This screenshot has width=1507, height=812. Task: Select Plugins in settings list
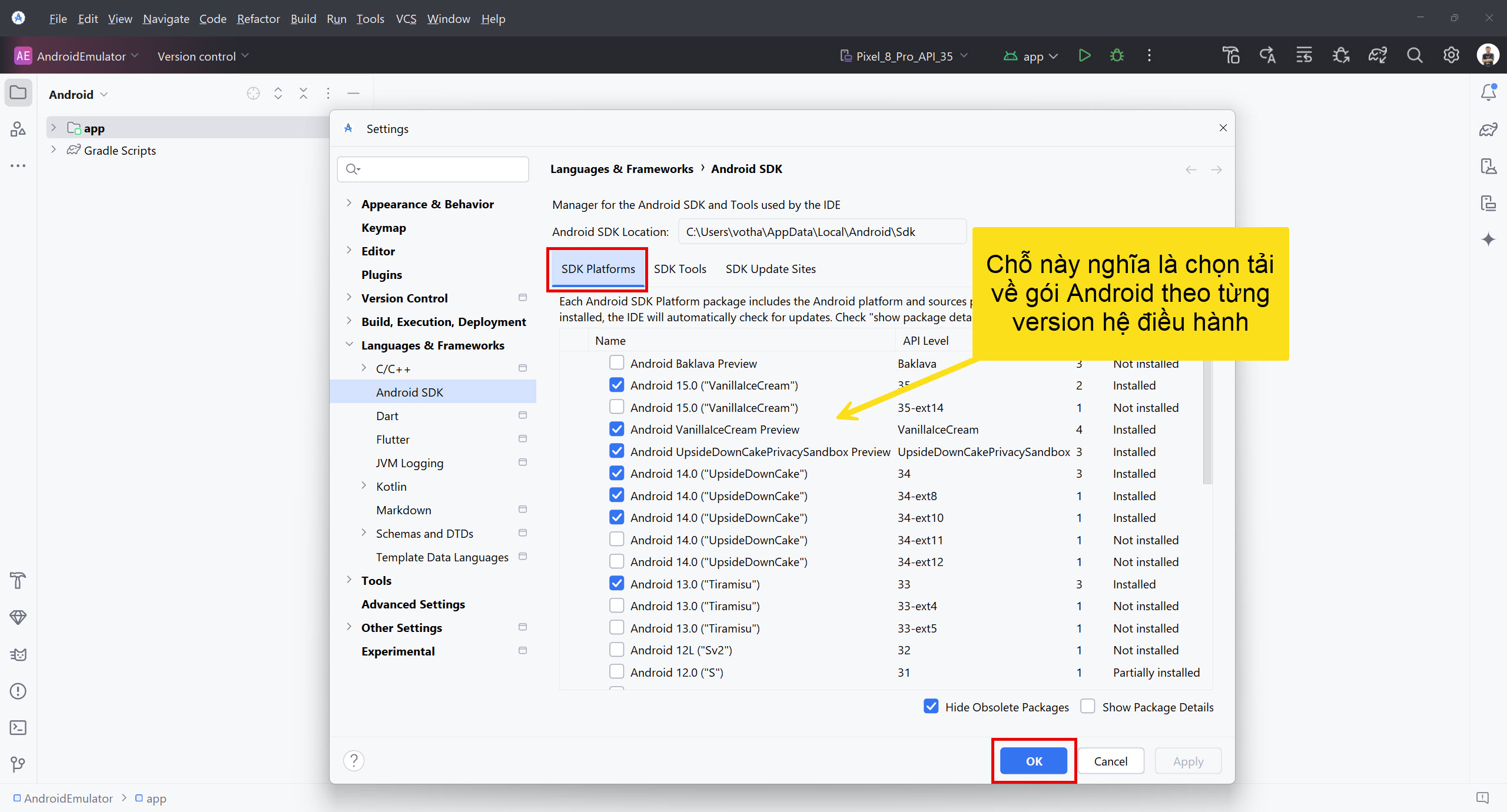(381, 275)
